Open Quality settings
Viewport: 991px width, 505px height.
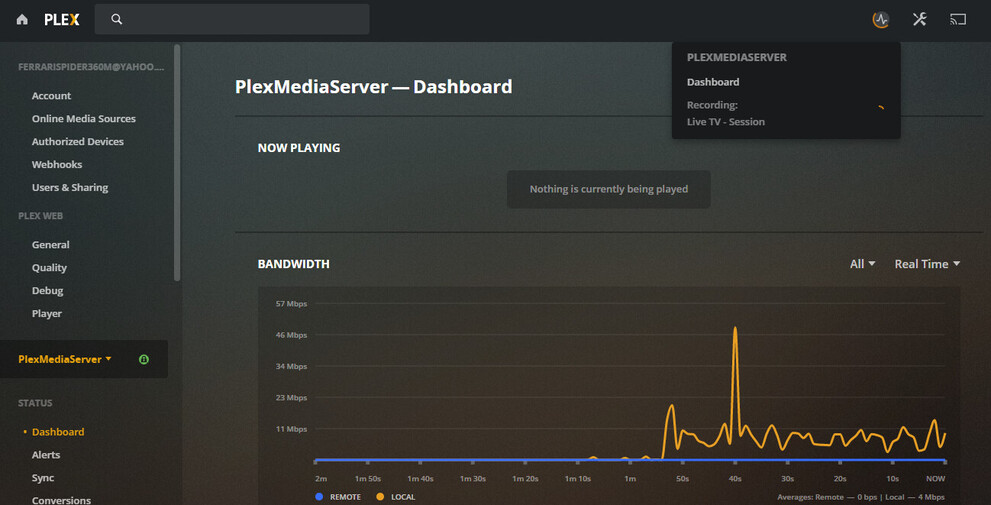point(49,268)
